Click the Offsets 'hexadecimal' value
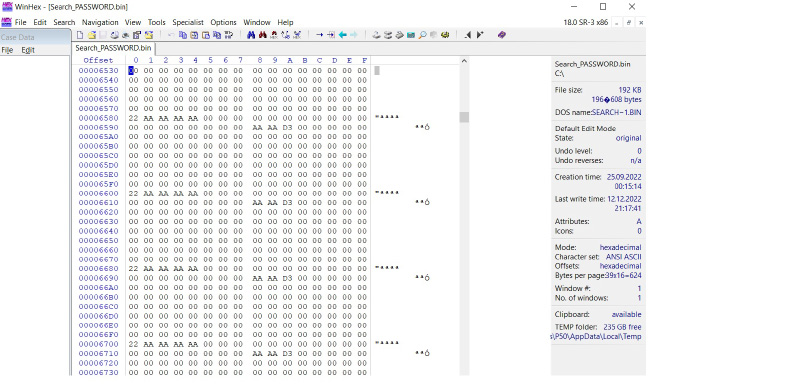The height and width of the screenshot is (389, 800). pyautogui.click(x=620, y=266)
